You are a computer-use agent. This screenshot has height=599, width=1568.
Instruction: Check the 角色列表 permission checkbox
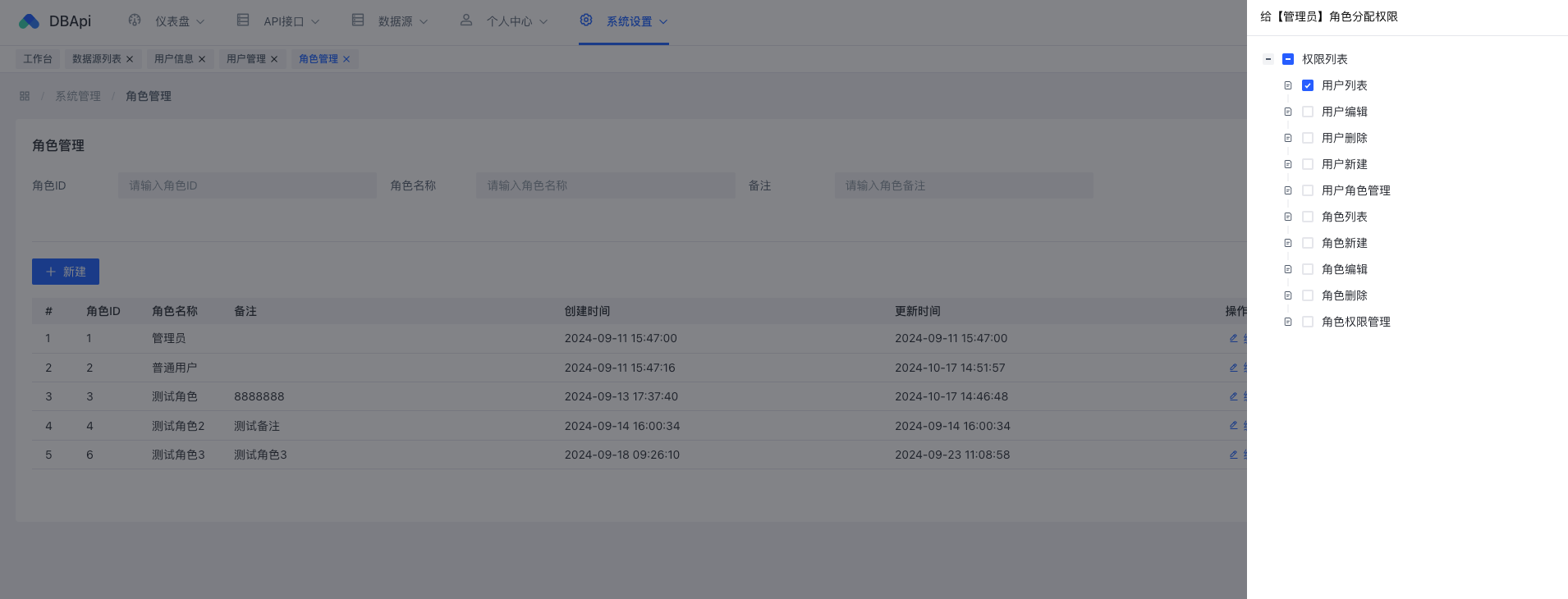[1308, 217]
